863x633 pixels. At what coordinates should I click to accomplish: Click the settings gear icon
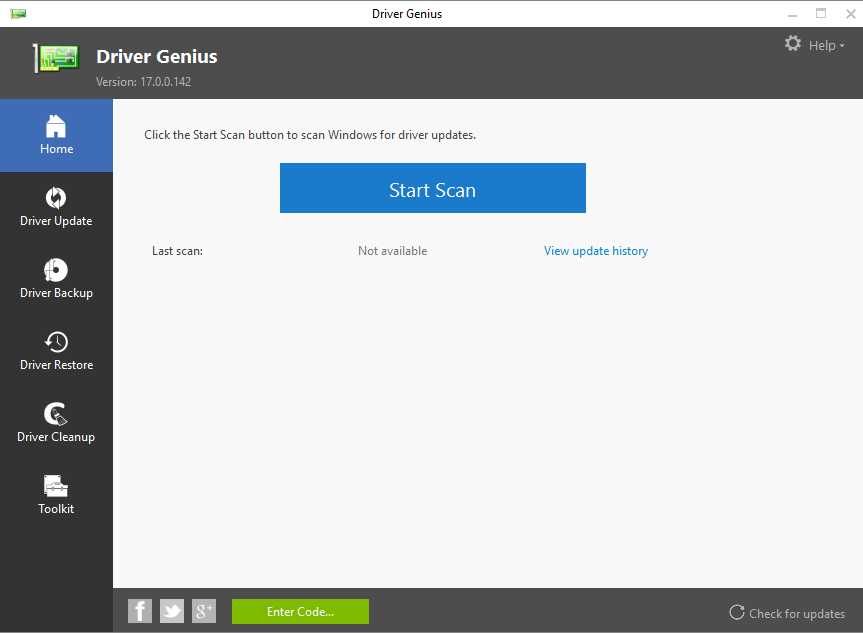793,44
